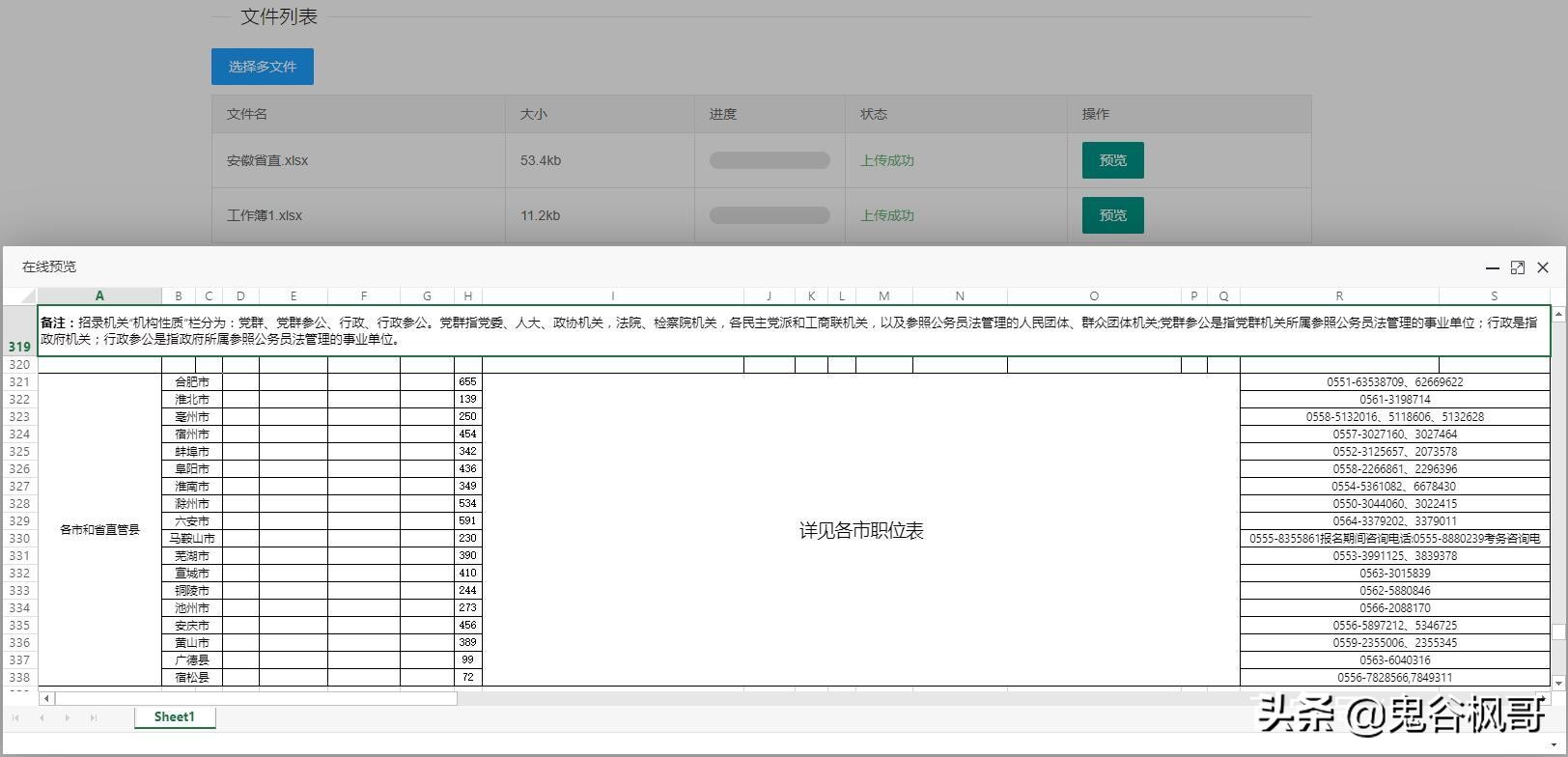Click the 详见各市职位表 merged cell
The image size is (1568, 757).
click(x=861, y=530)
